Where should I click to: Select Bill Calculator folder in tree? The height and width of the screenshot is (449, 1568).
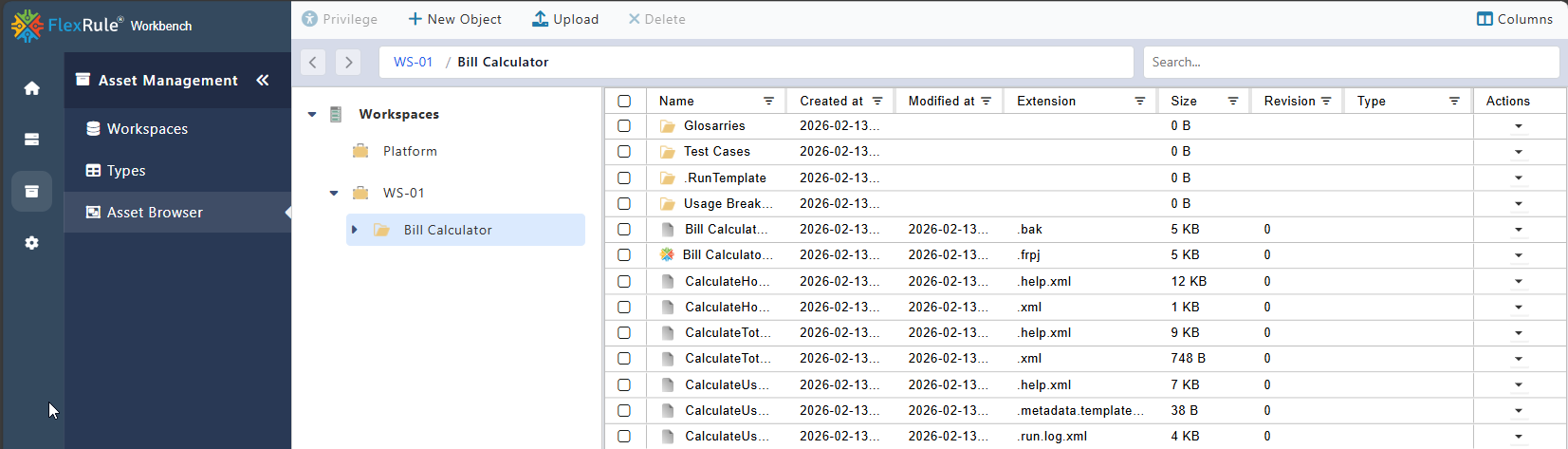[466, 230]
